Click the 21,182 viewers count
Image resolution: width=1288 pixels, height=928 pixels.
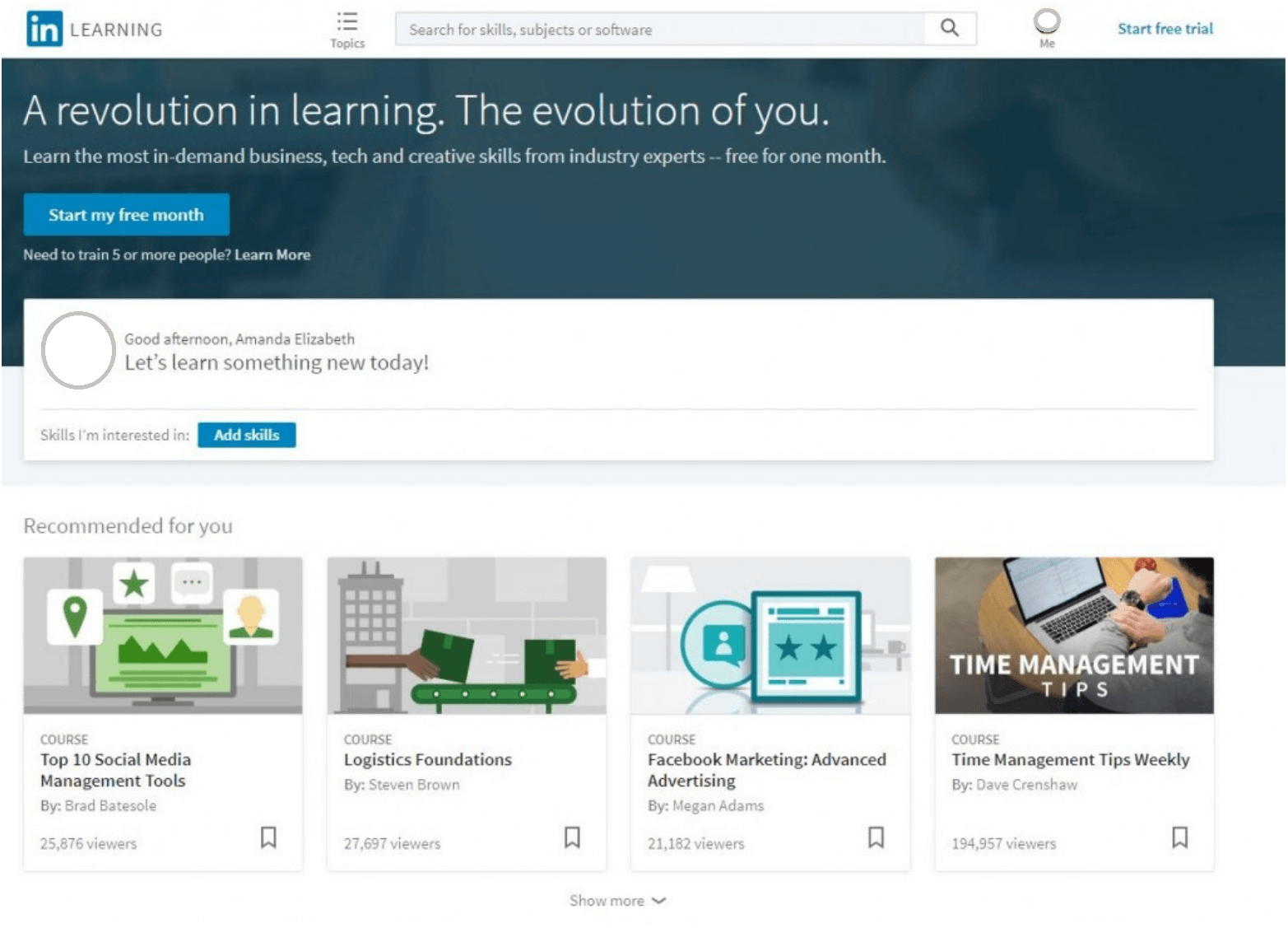coord(696,843)
